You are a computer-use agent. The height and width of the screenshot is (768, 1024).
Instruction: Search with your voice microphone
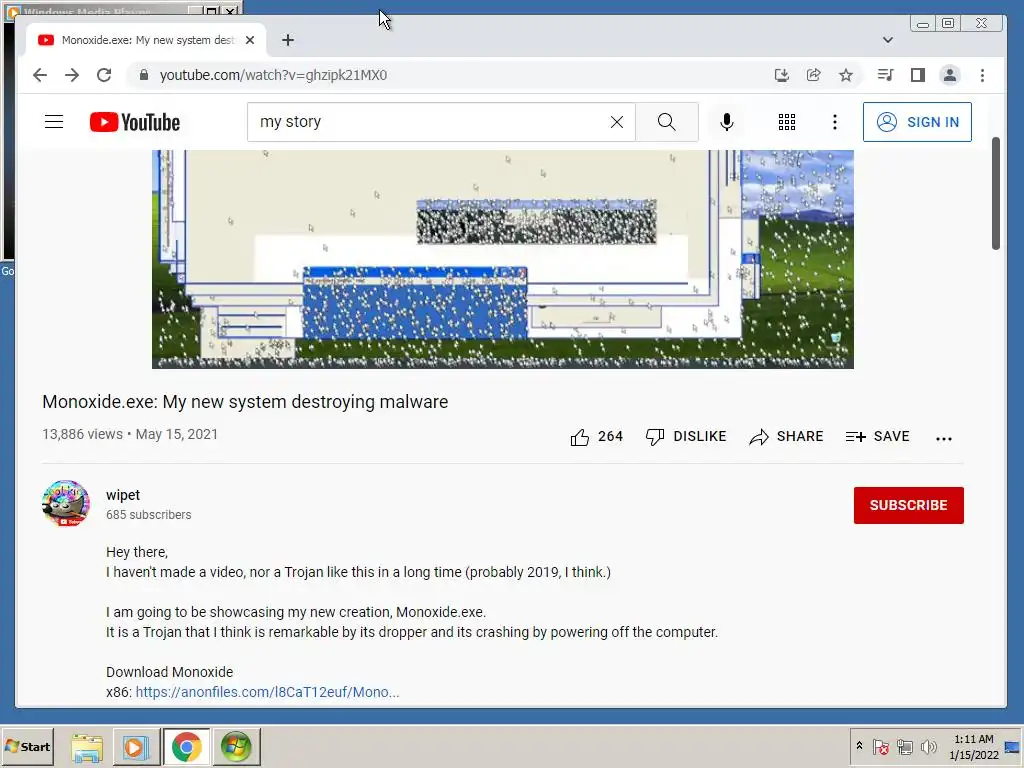[726, 122]
